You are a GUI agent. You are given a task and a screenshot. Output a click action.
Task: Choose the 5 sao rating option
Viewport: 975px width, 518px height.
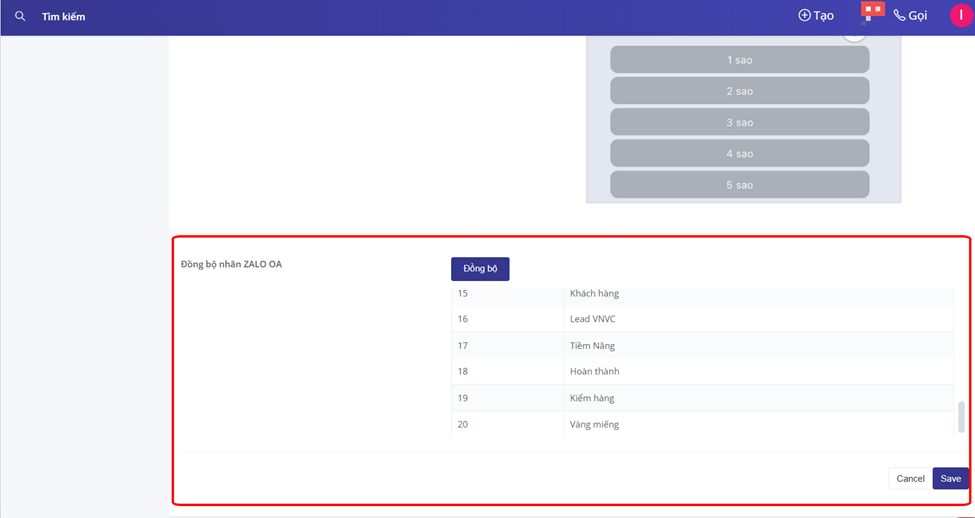click(739, 184)
